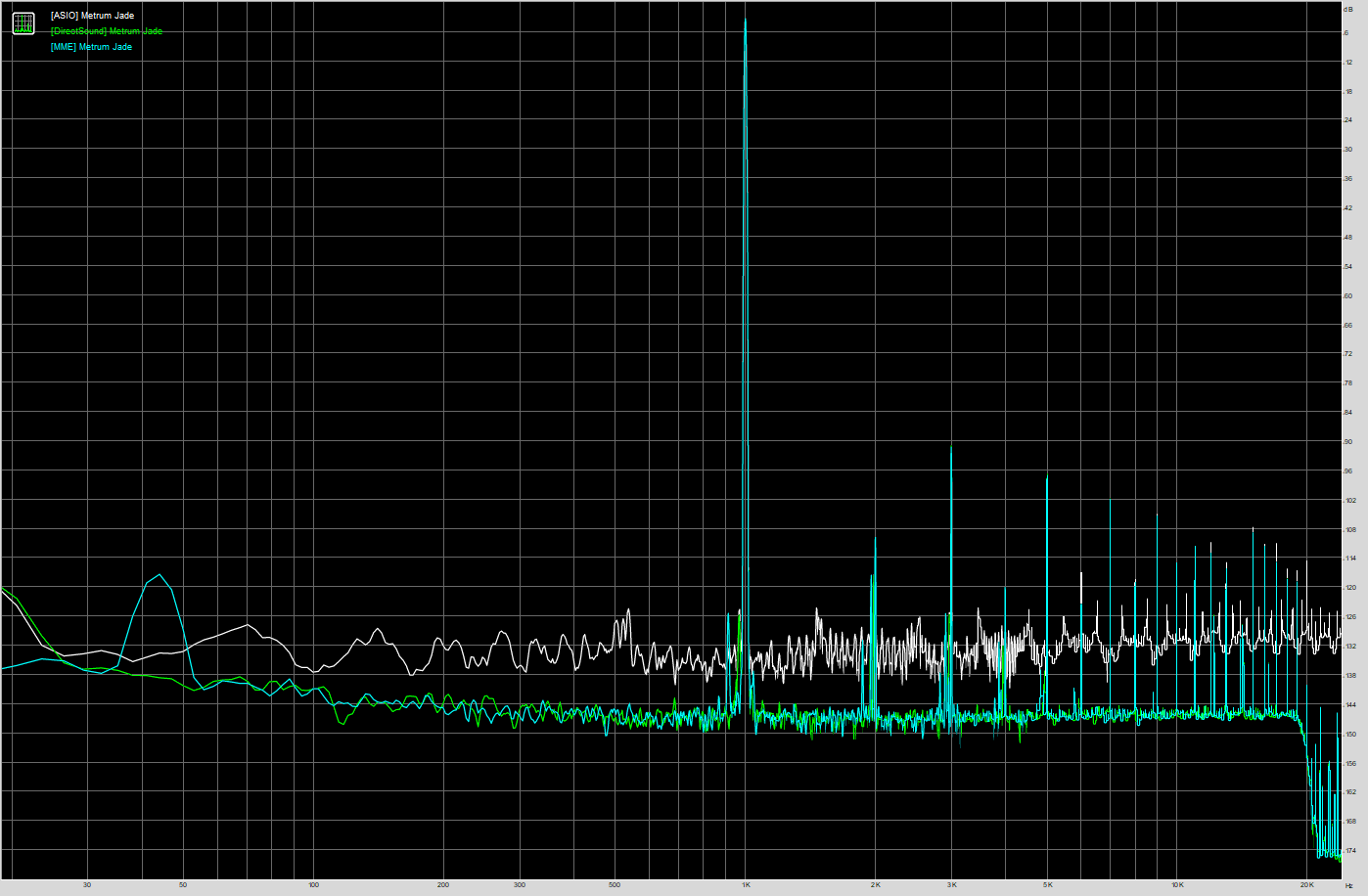Click the dB unit label on the vertical axis
This screenshot has width=1368, height=896.
click(1348, 9)
